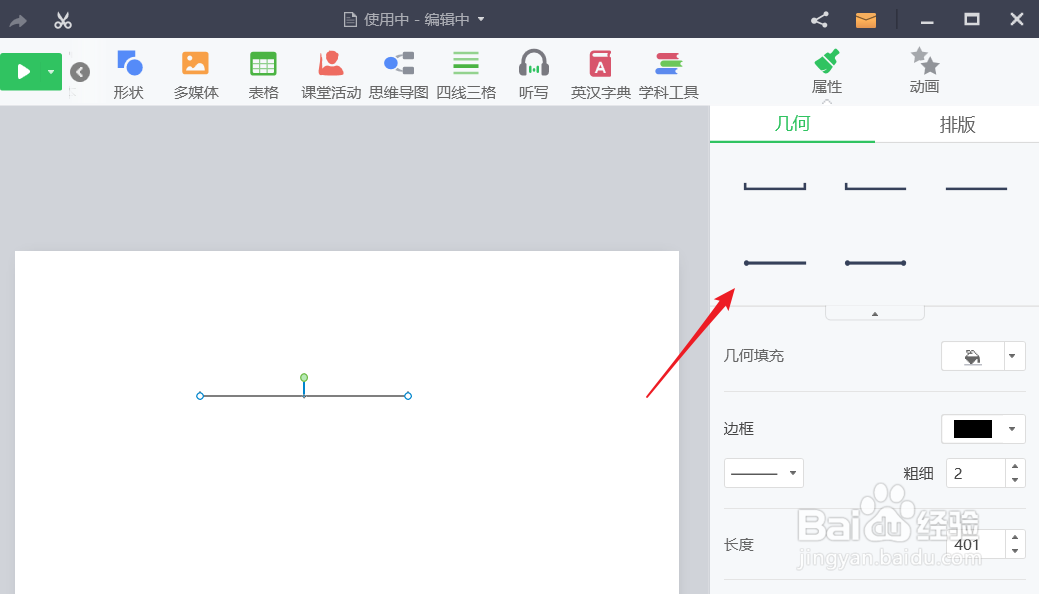Choose line style with both end brackets
The height and width of the screenshot is (594, 1039).
775,187
